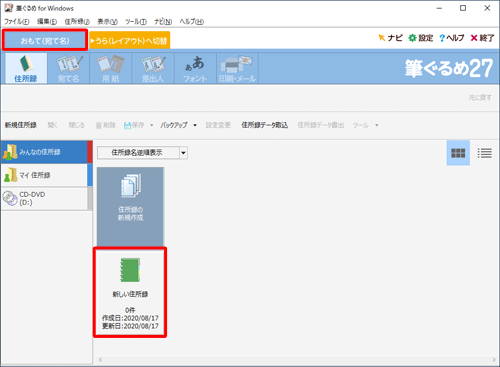Click バックアップ button

point(174,125)
